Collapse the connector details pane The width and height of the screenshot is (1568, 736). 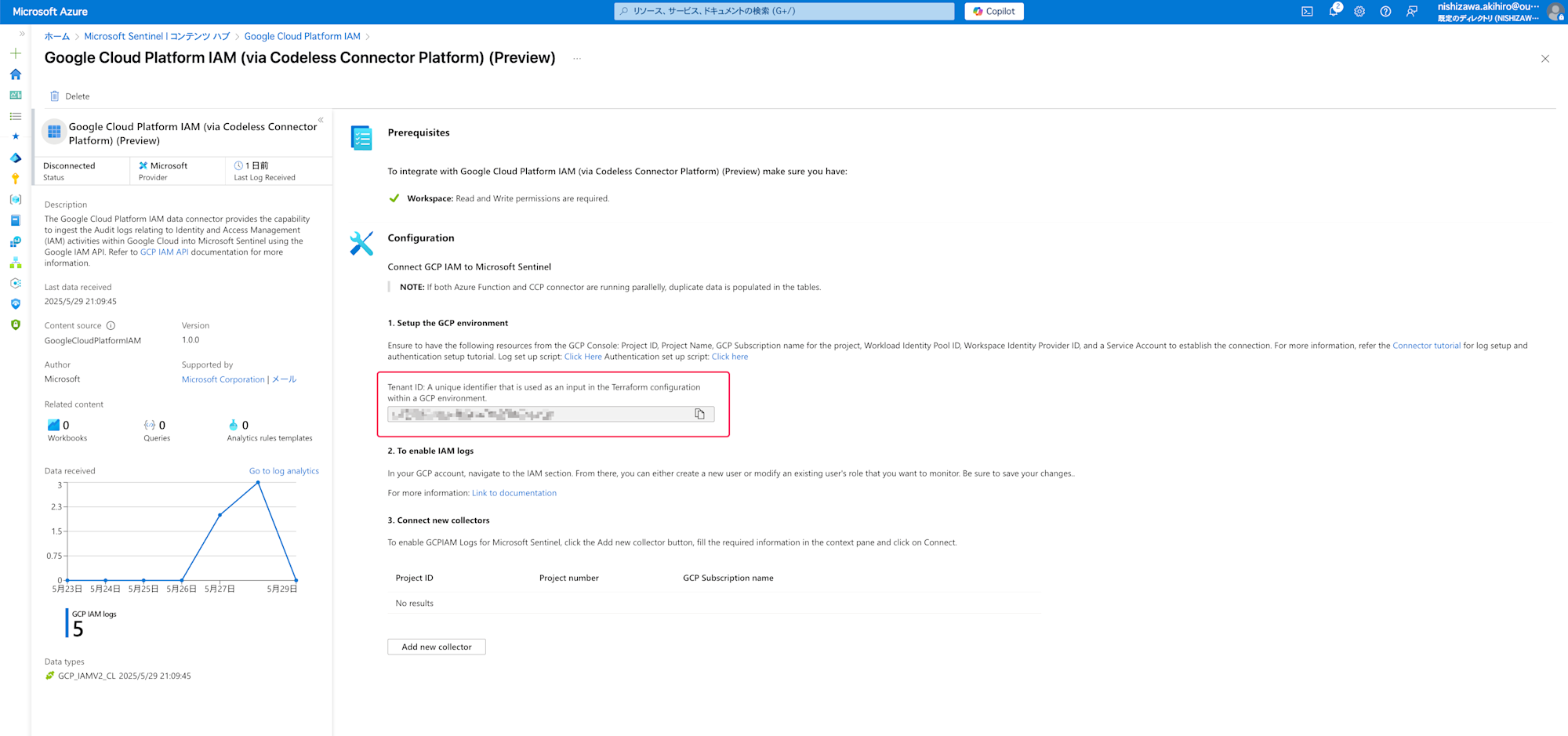[321, 120]
